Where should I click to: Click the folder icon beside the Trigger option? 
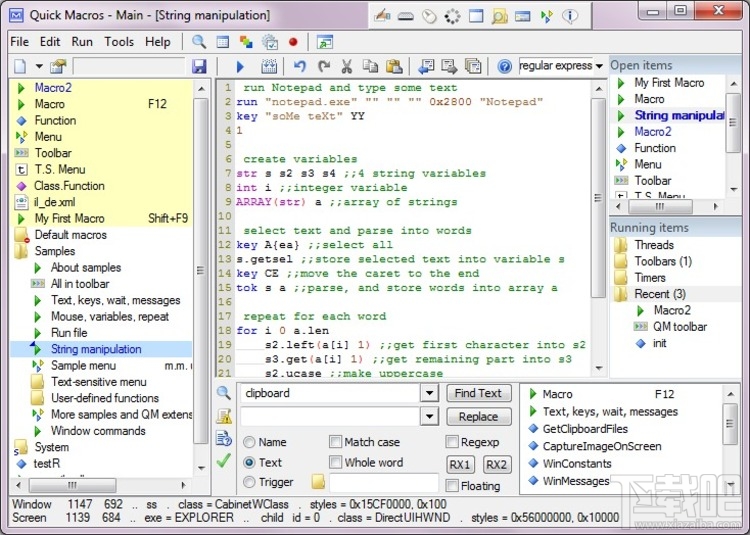318,482
